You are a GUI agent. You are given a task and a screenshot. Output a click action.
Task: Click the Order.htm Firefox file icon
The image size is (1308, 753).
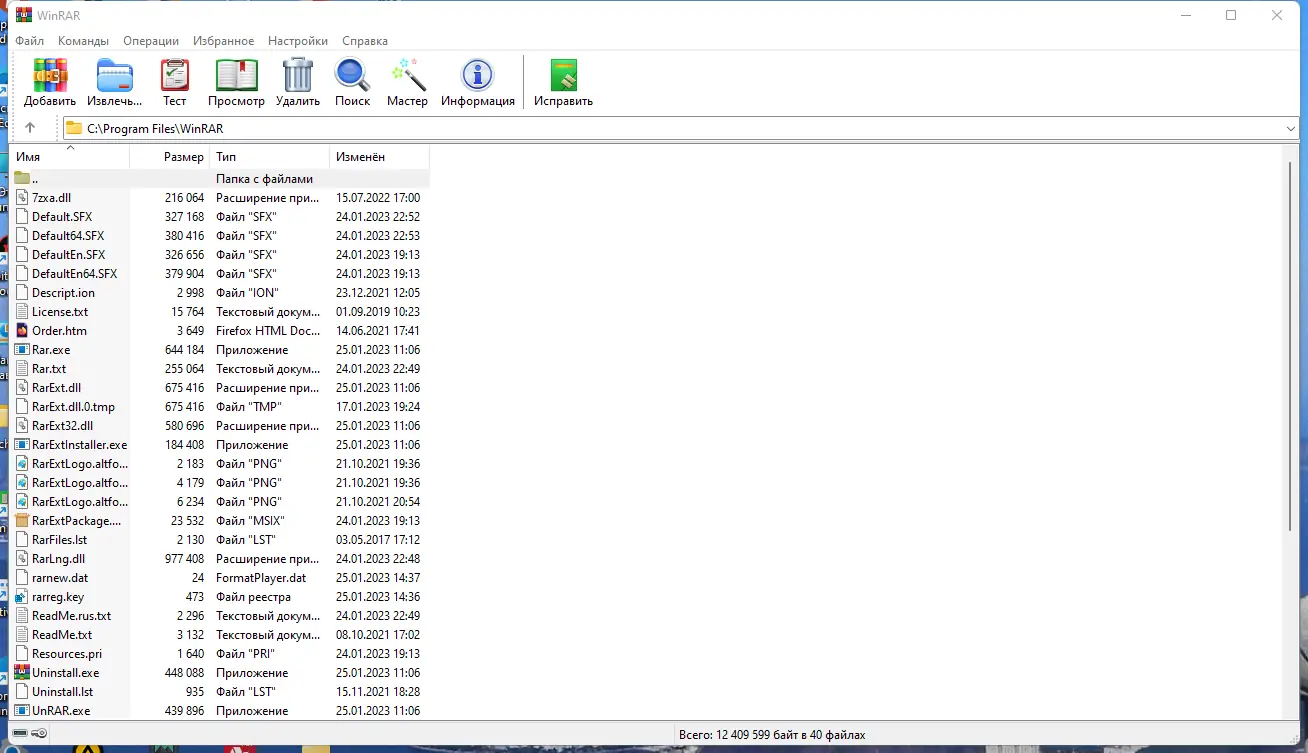click(22, 331)
